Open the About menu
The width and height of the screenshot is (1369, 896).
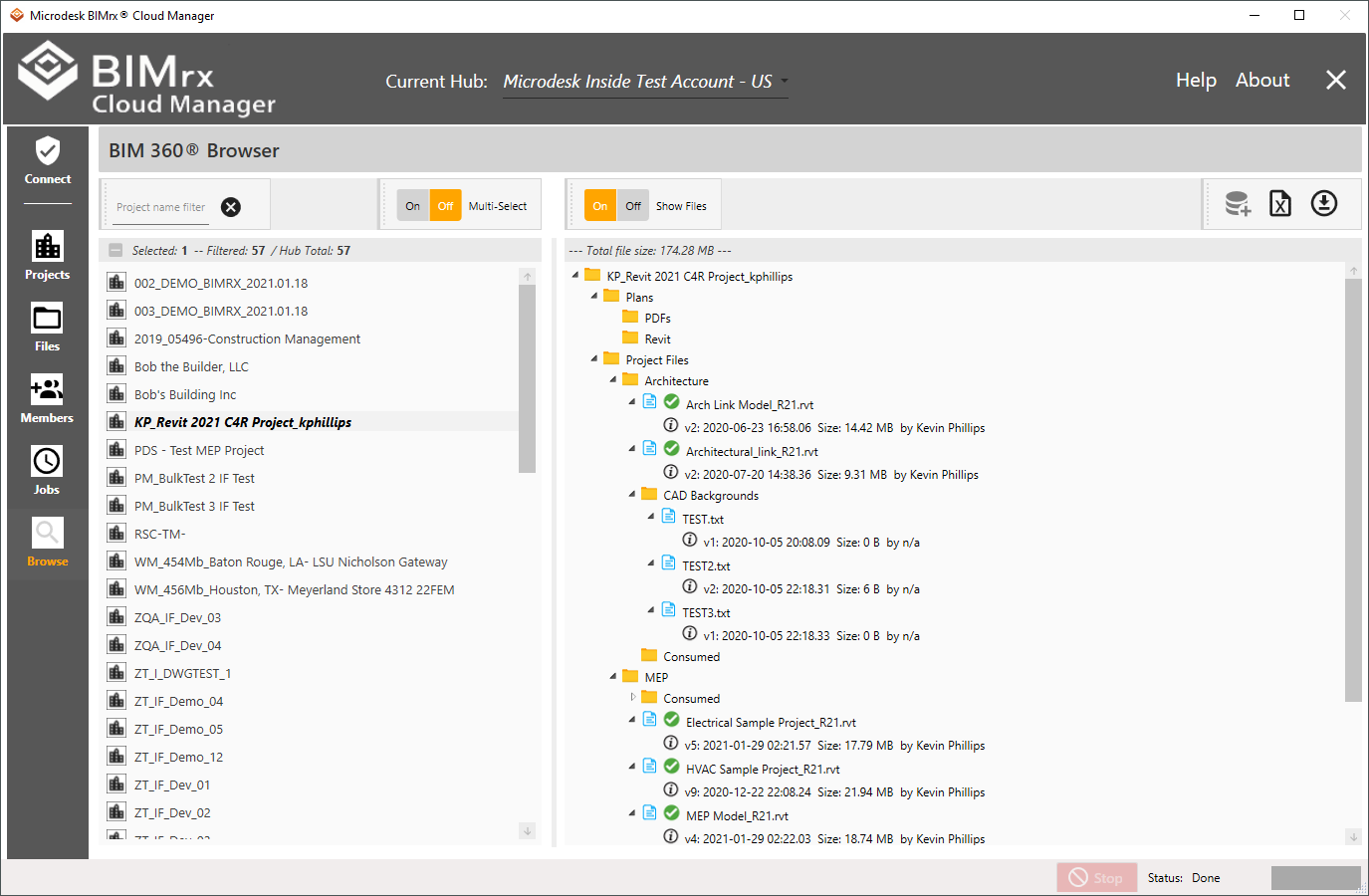(1261, 81)
